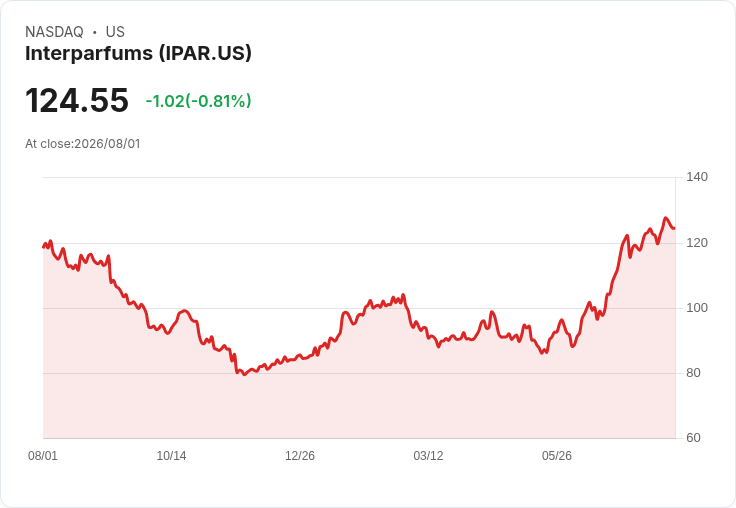Click the 03/12 x-axis date label

[x=428, y=456]
